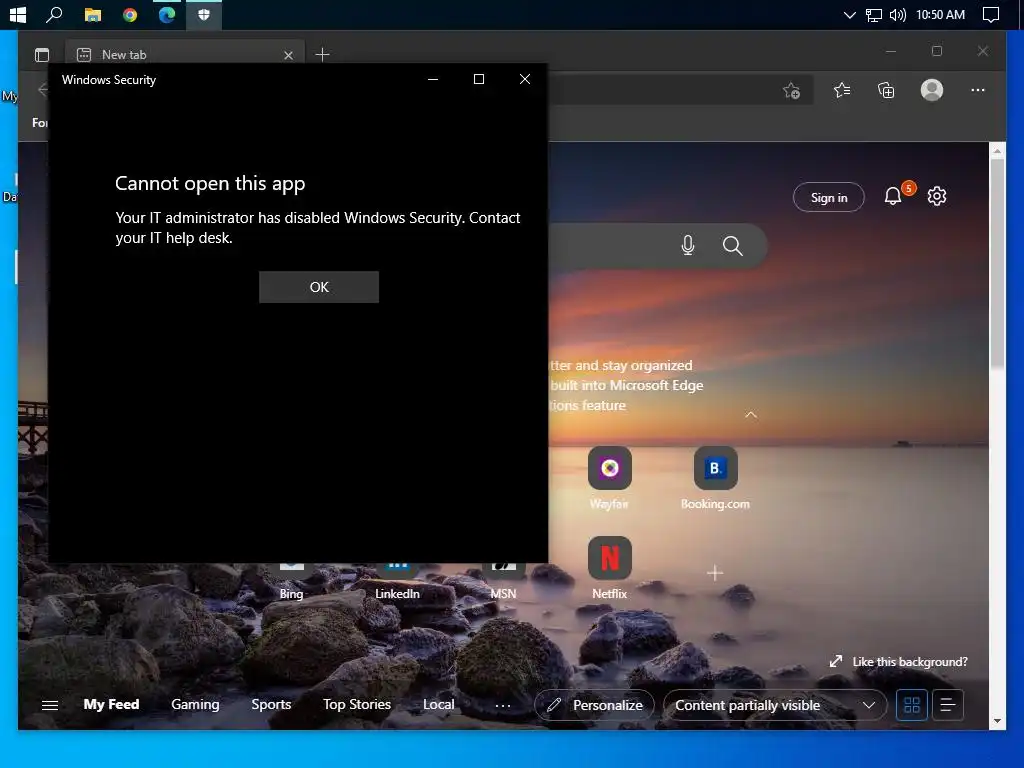Open File Explorer from taskbar
This screenshot has height=768, width=1024.
pos(93,14)
